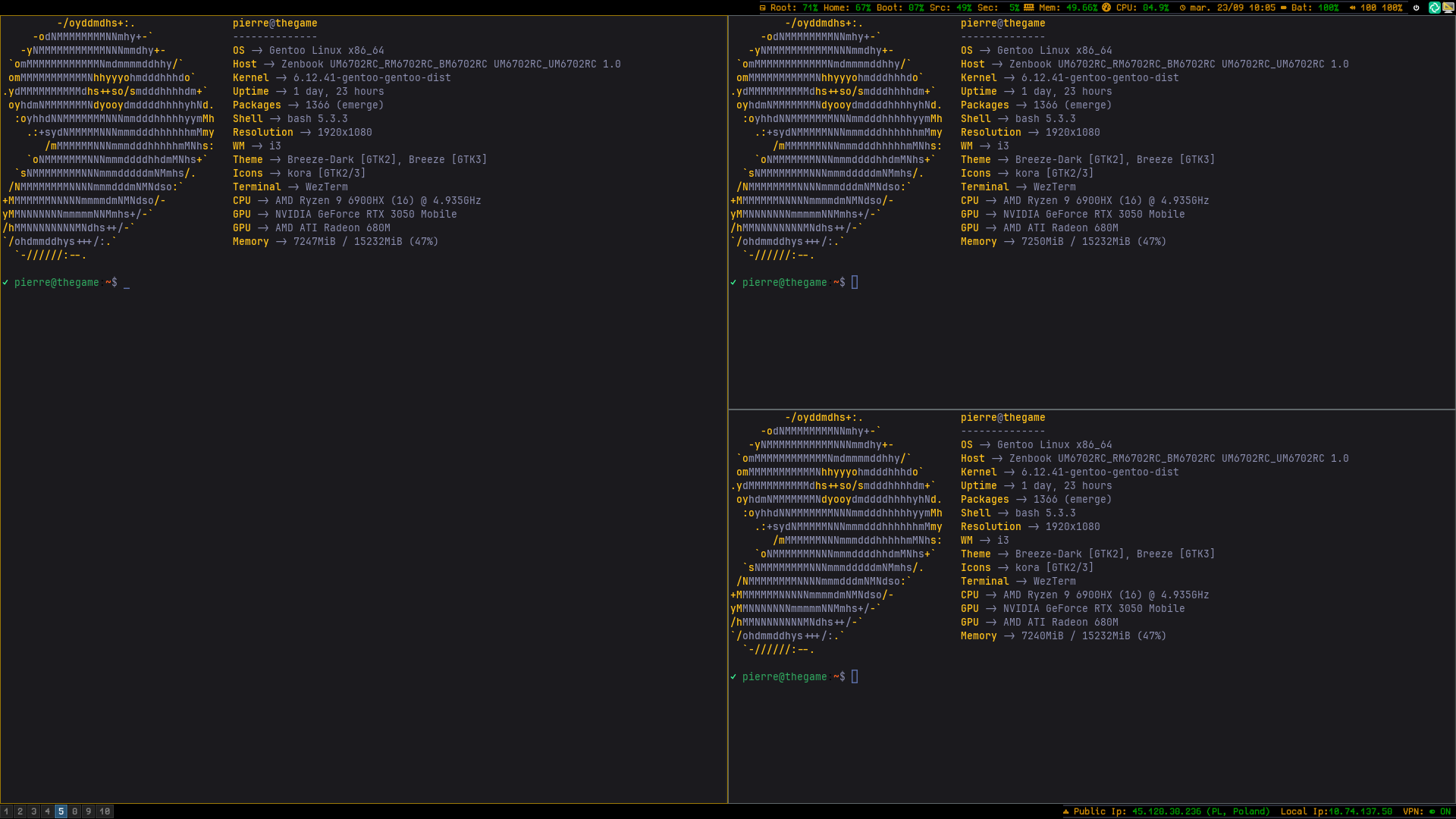The width and height of the screenshot is (1456, 819).
Task: Switch to workspace 10
Action: [105, 811]
